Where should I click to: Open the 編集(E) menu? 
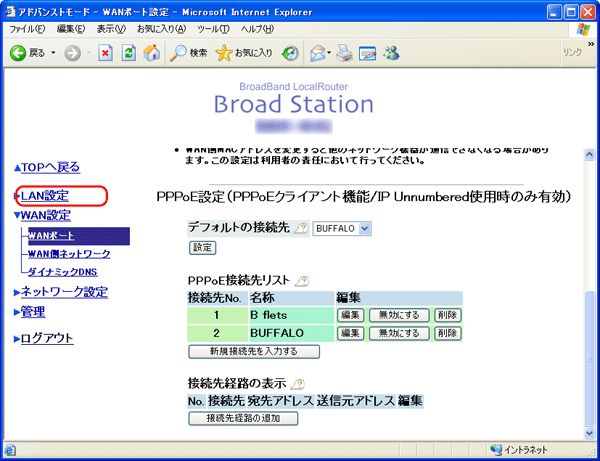coord(71,29)
